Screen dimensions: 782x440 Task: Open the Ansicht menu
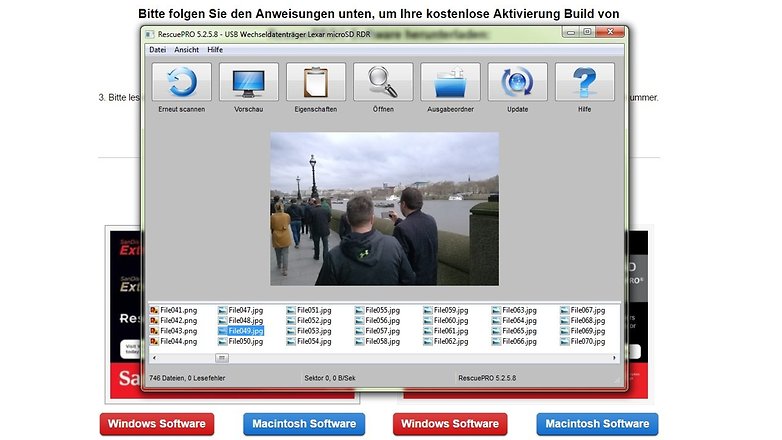click(187, 50)
